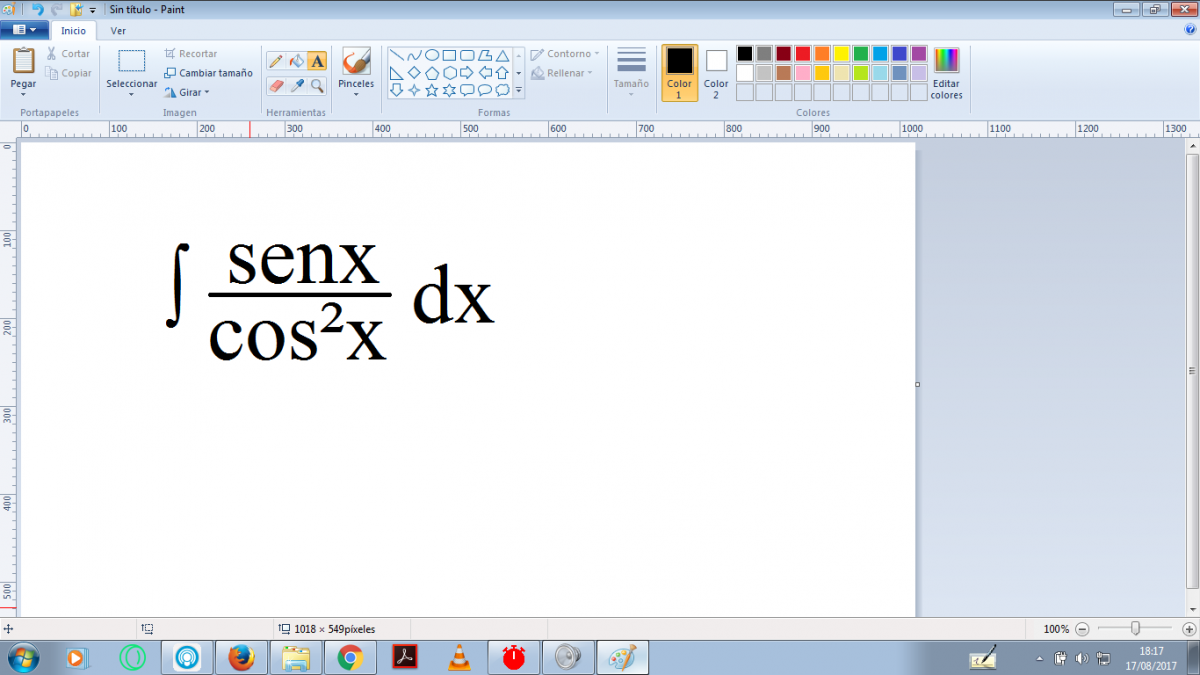Select the Eraser tool
Viewport: 1200px width, 675px height.
tap(277, 86)
